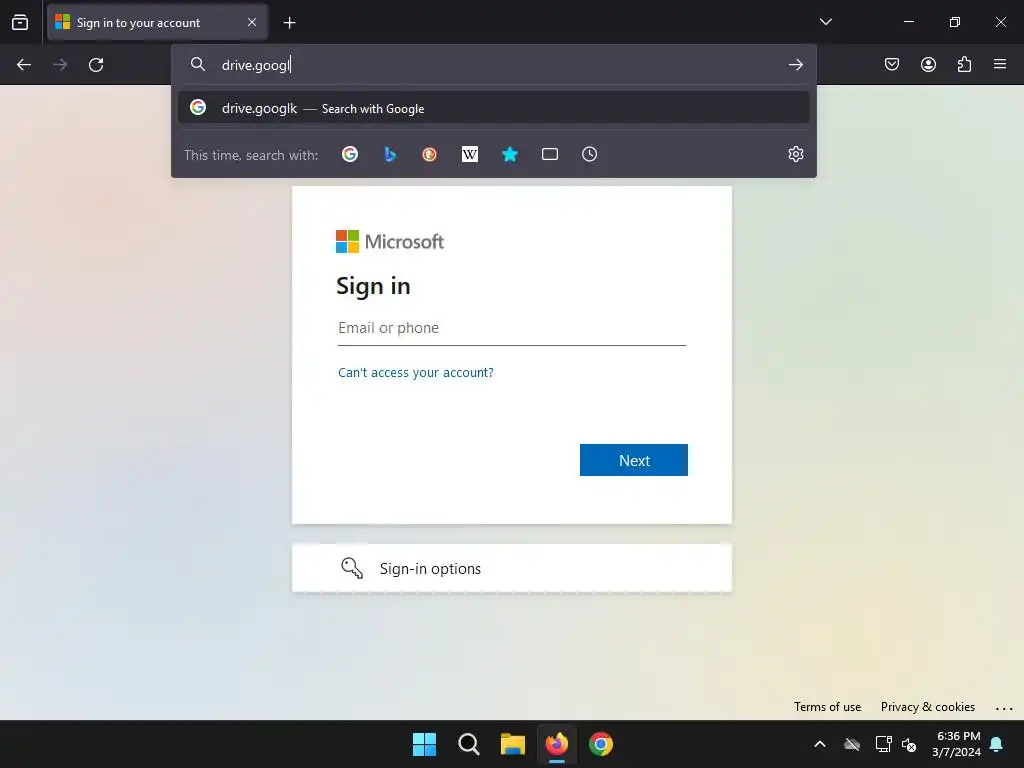Click the network display tray icon

[x=883, y=744]
